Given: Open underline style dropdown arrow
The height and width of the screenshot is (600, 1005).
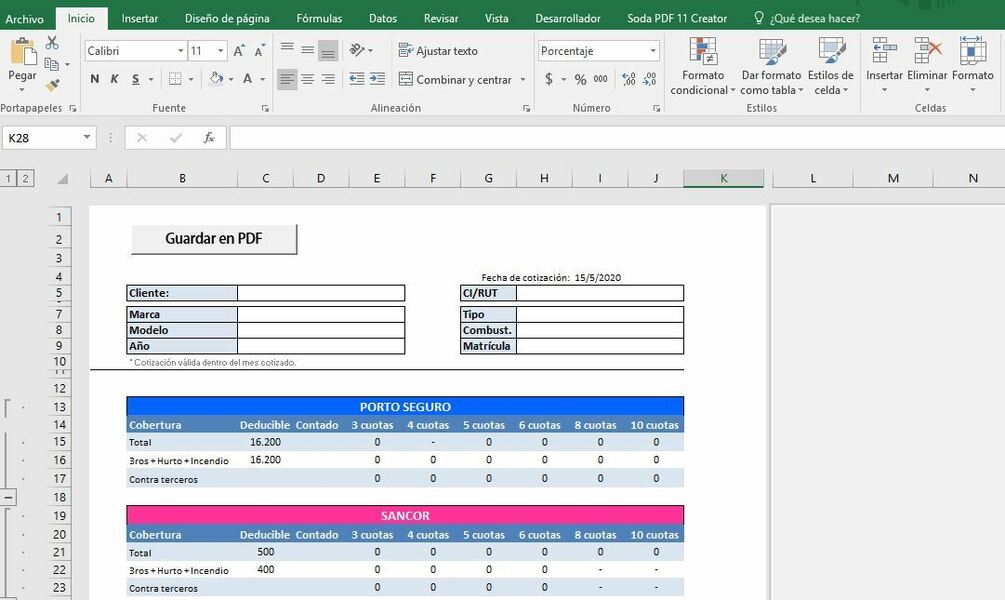Looking at the screenshot, I should tap(151, 79).
